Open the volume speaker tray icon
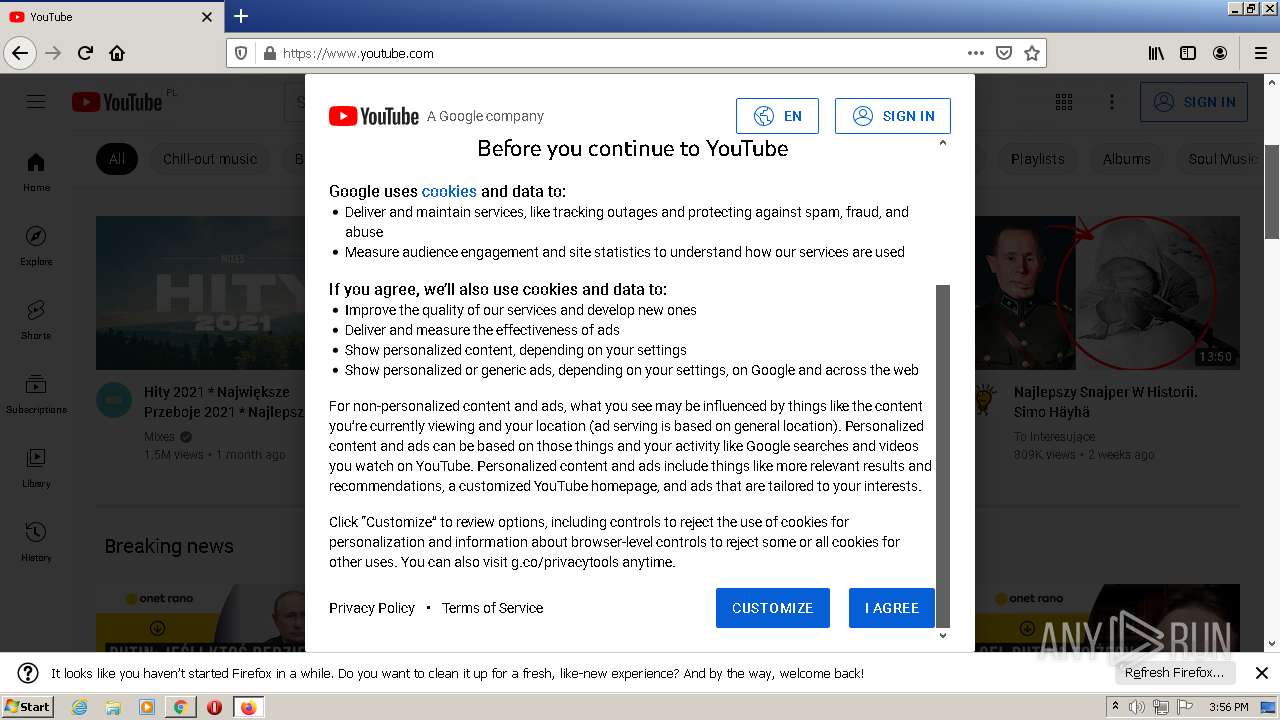The height and width of the screenshot is (720, 1280). (x=1137, y=707)
